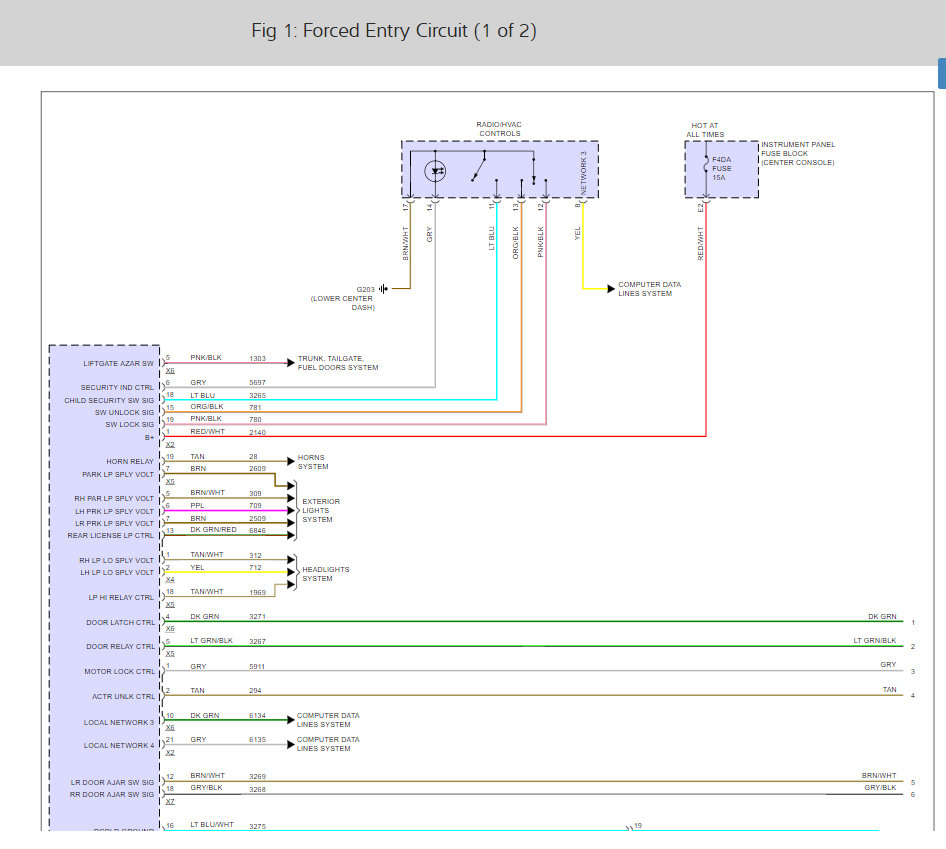Select the LH PRK LP SPLY VOLT label

pos(115,511)
